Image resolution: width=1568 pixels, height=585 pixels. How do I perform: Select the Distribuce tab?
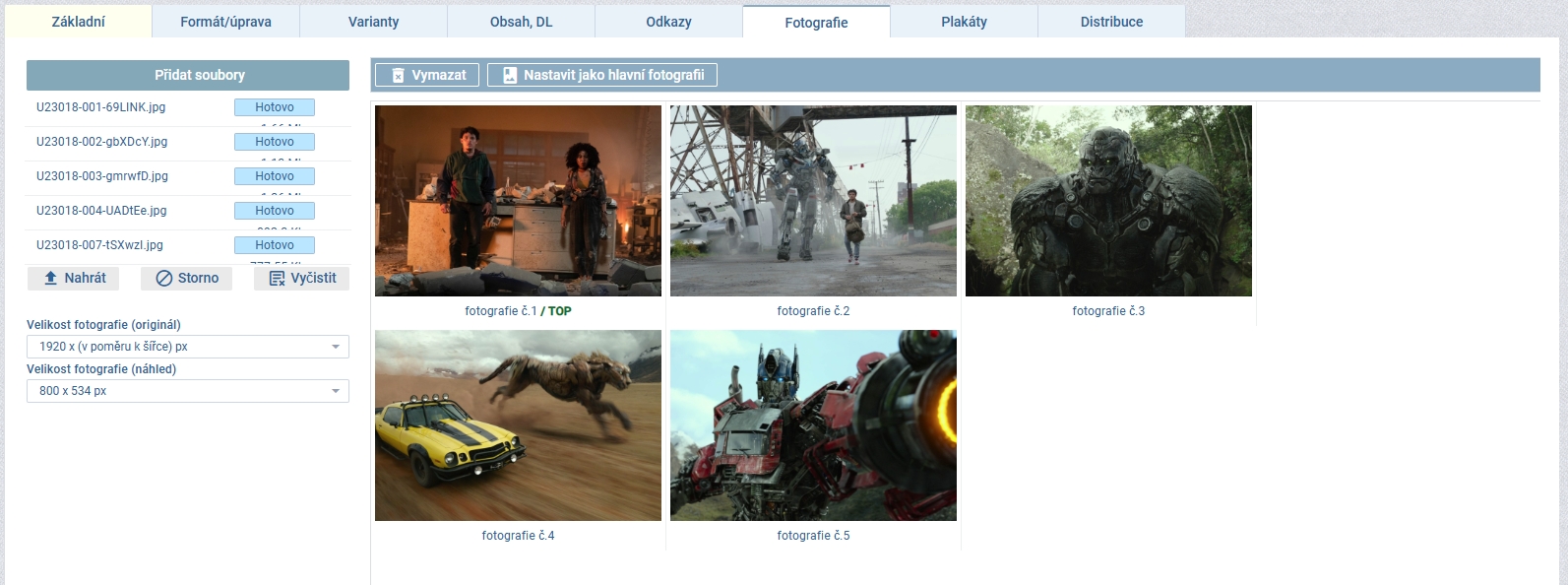[1111, 22]
